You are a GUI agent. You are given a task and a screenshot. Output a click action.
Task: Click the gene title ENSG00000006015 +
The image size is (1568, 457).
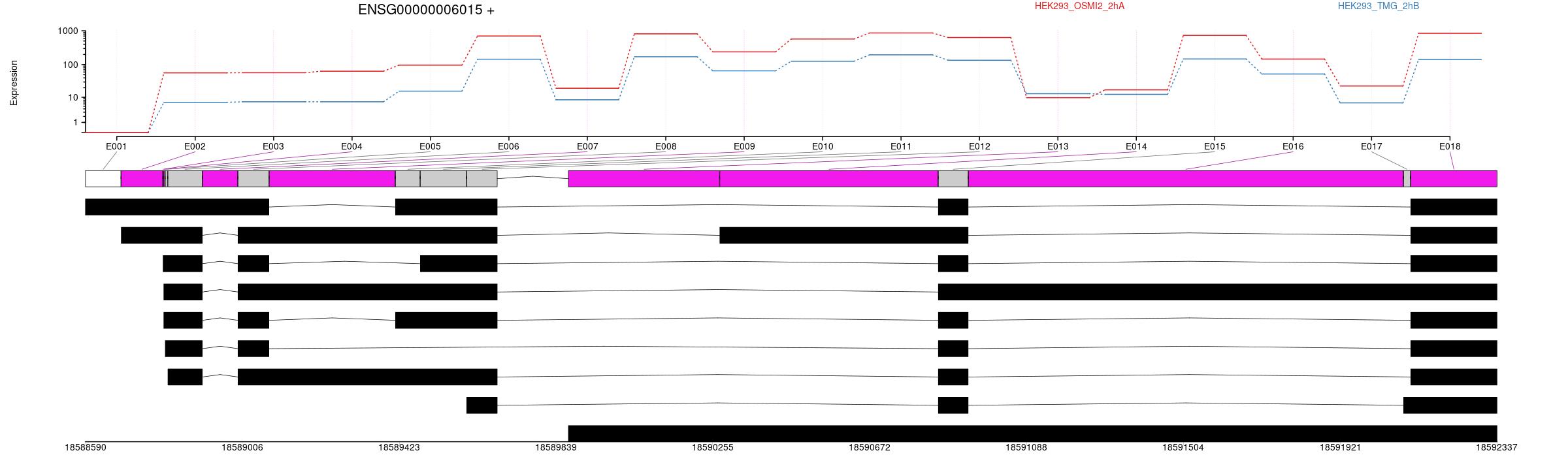coord(426,10)
